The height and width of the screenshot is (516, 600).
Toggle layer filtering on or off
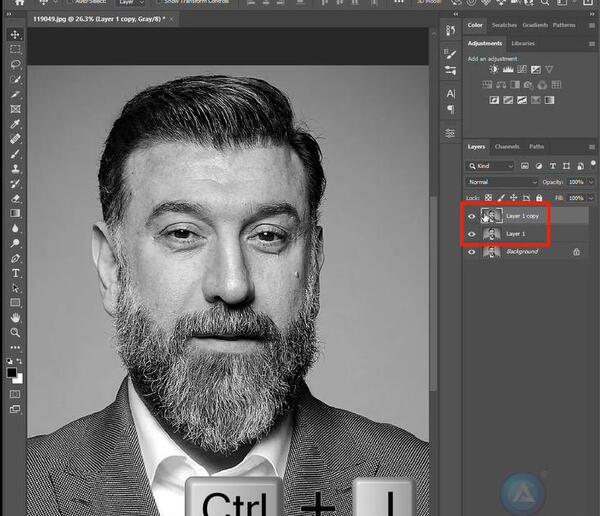[593, 163]
